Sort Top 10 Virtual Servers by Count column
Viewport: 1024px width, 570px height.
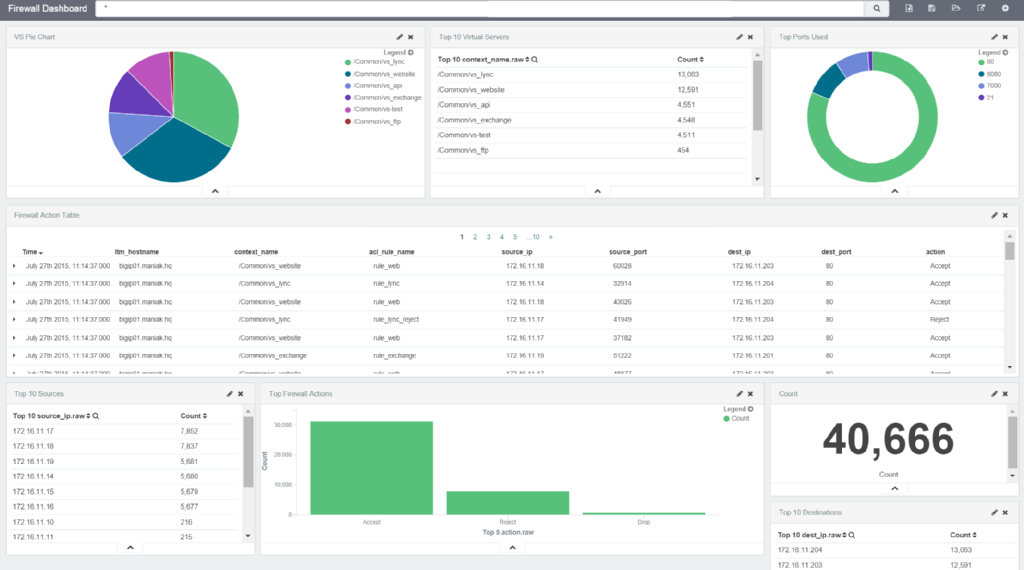690,59
